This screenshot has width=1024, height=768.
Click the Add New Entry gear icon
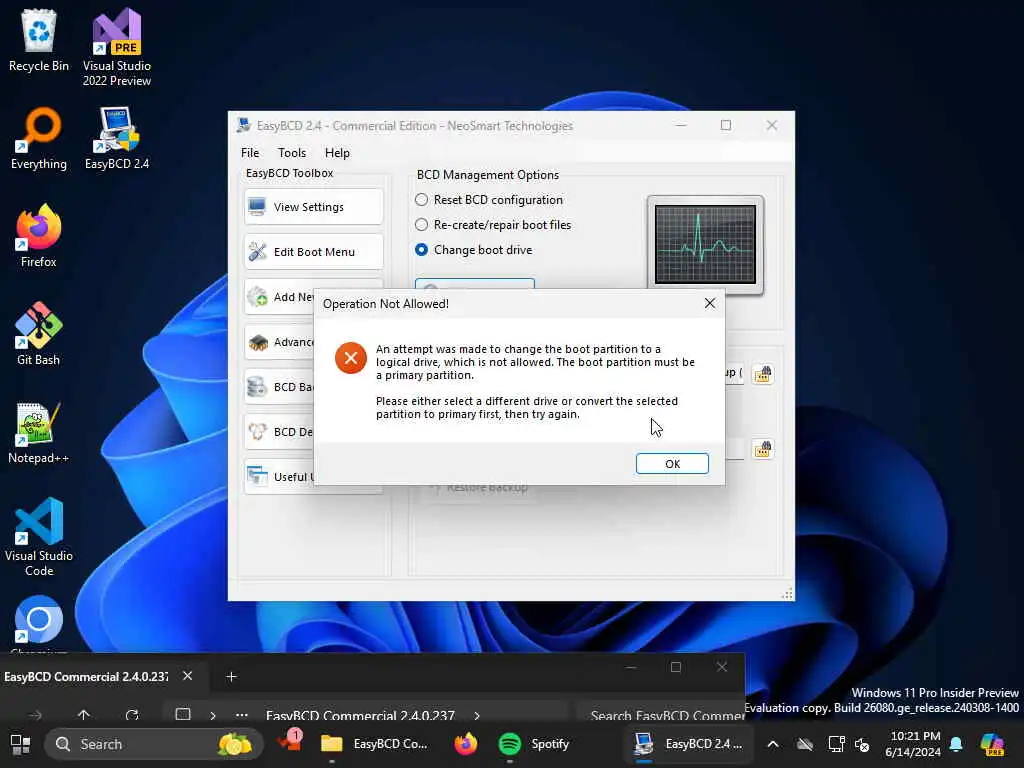[257, 297]
